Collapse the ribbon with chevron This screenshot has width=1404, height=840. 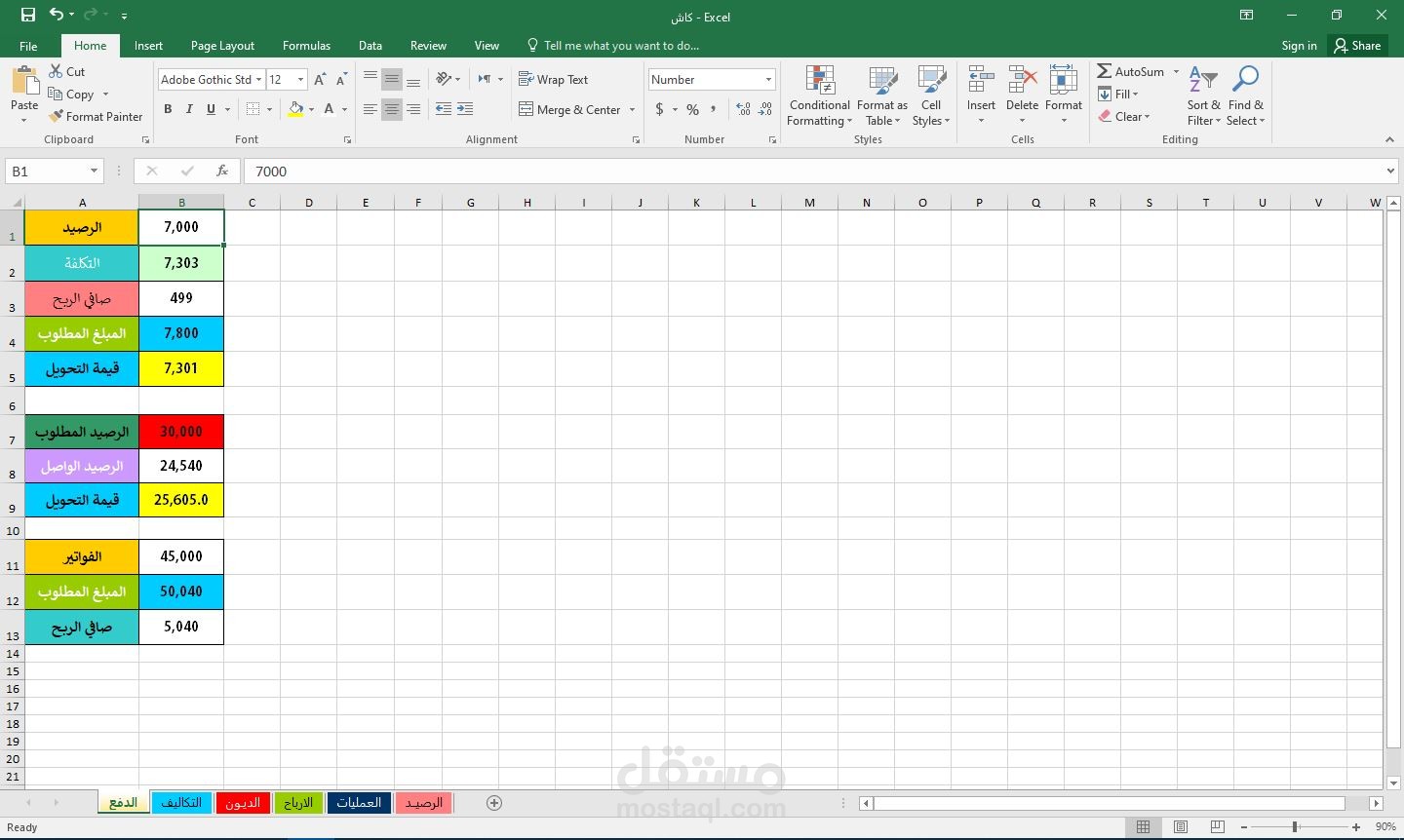point(1389,139)
